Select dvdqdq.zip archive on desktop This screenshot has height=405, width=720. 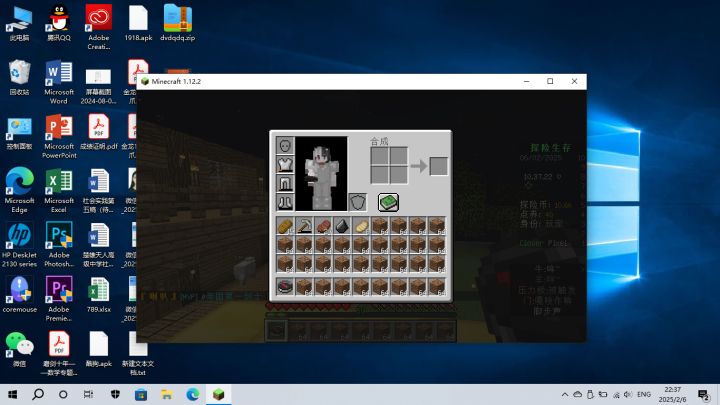point(177,24)
